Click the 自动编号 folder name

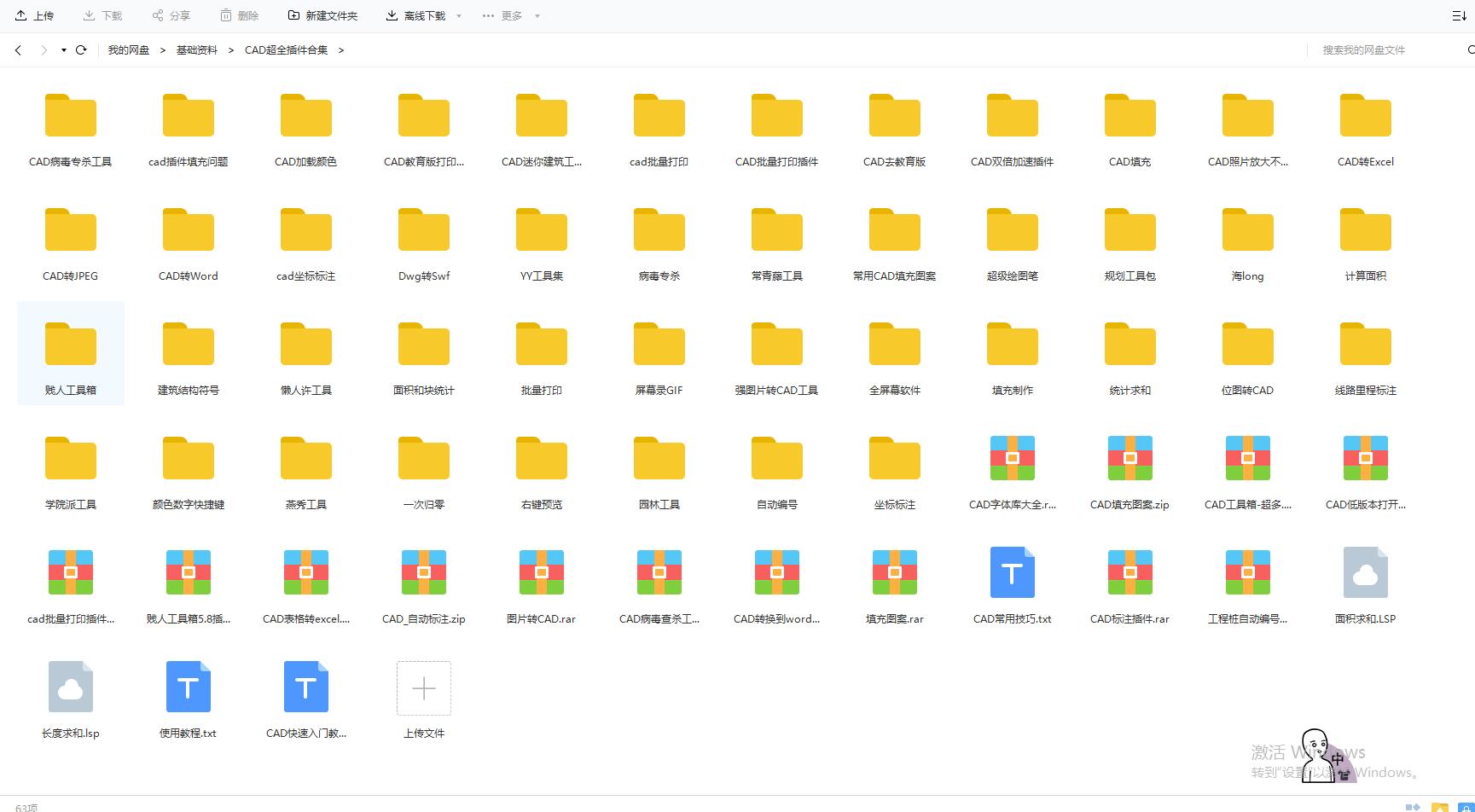(x=777, y=505)
